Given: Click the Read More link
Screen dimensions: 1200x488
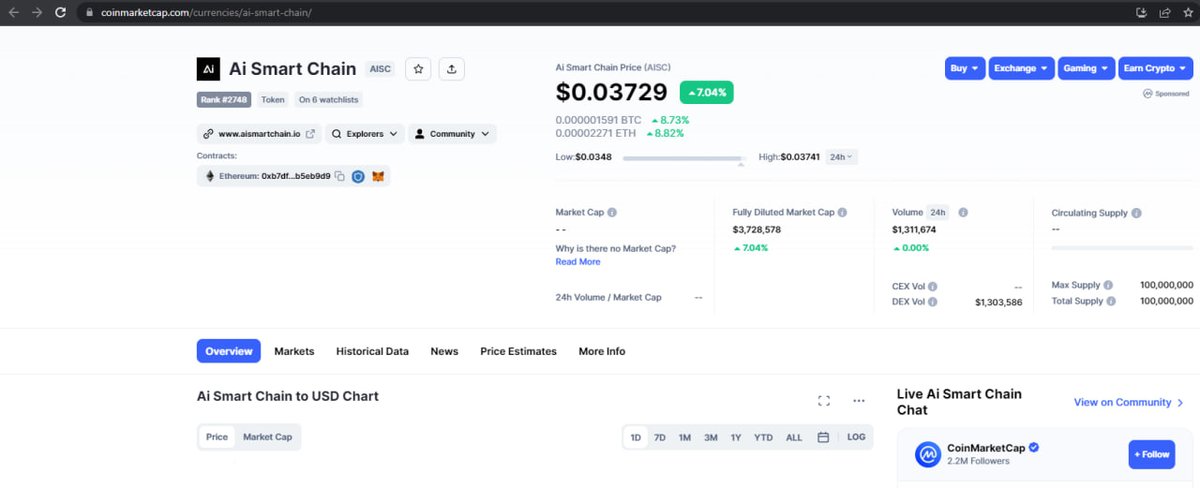Looking at the screenshot, I should (578, 262).
